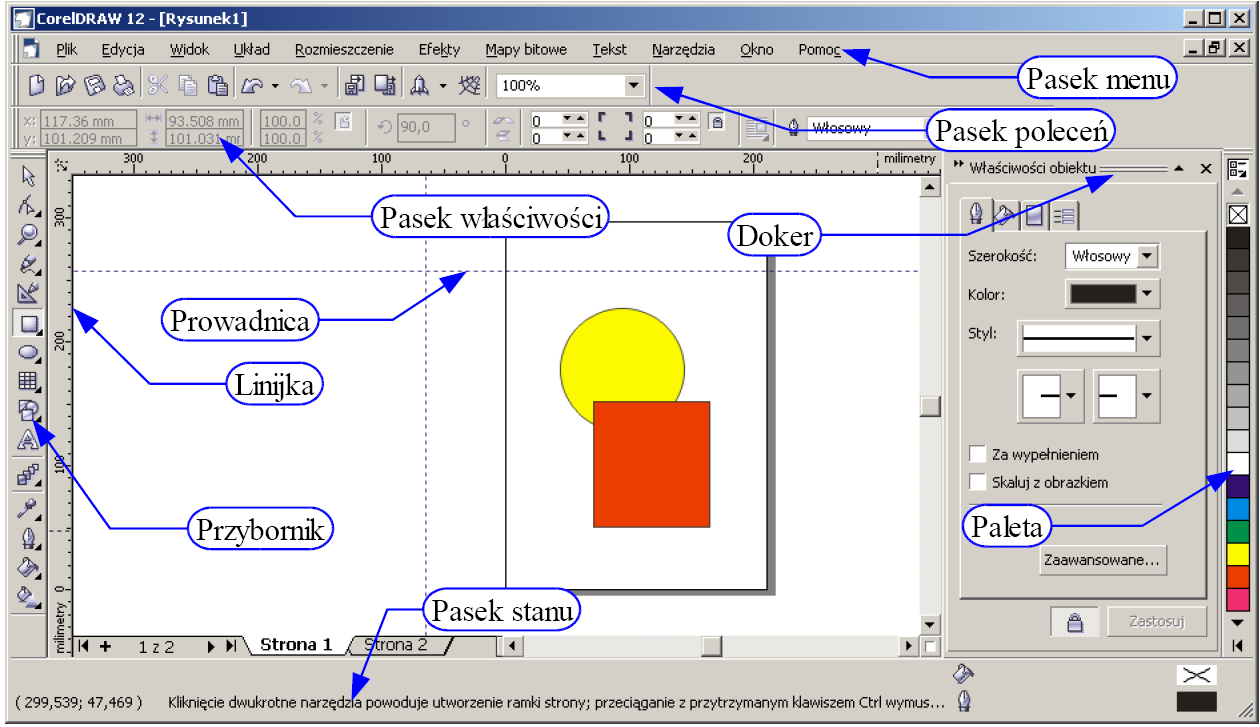Click the rotation angle 90,0 field
The height and width of the screenshot is (727, 1260).
[x=426, y=126]
